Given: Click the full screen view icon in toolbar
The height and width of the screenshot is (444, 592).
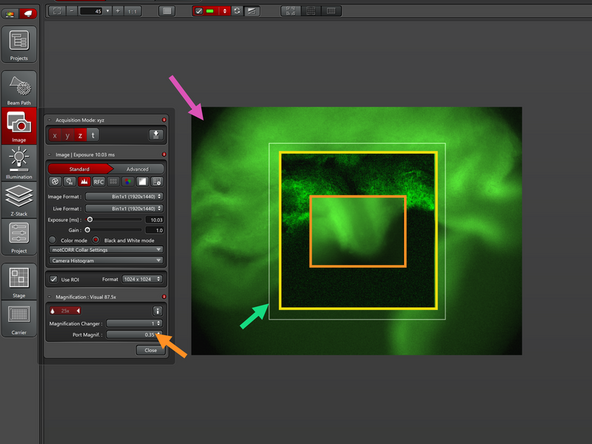Looking at the screenshot, I should click(x=166, y=11).
